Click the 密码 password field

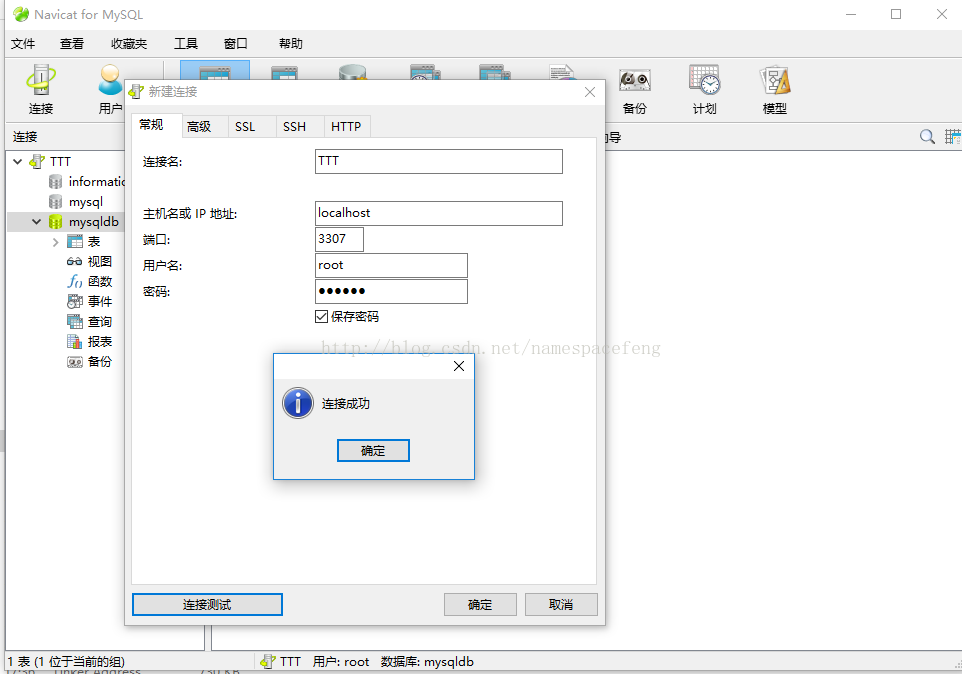click(391, 291)
